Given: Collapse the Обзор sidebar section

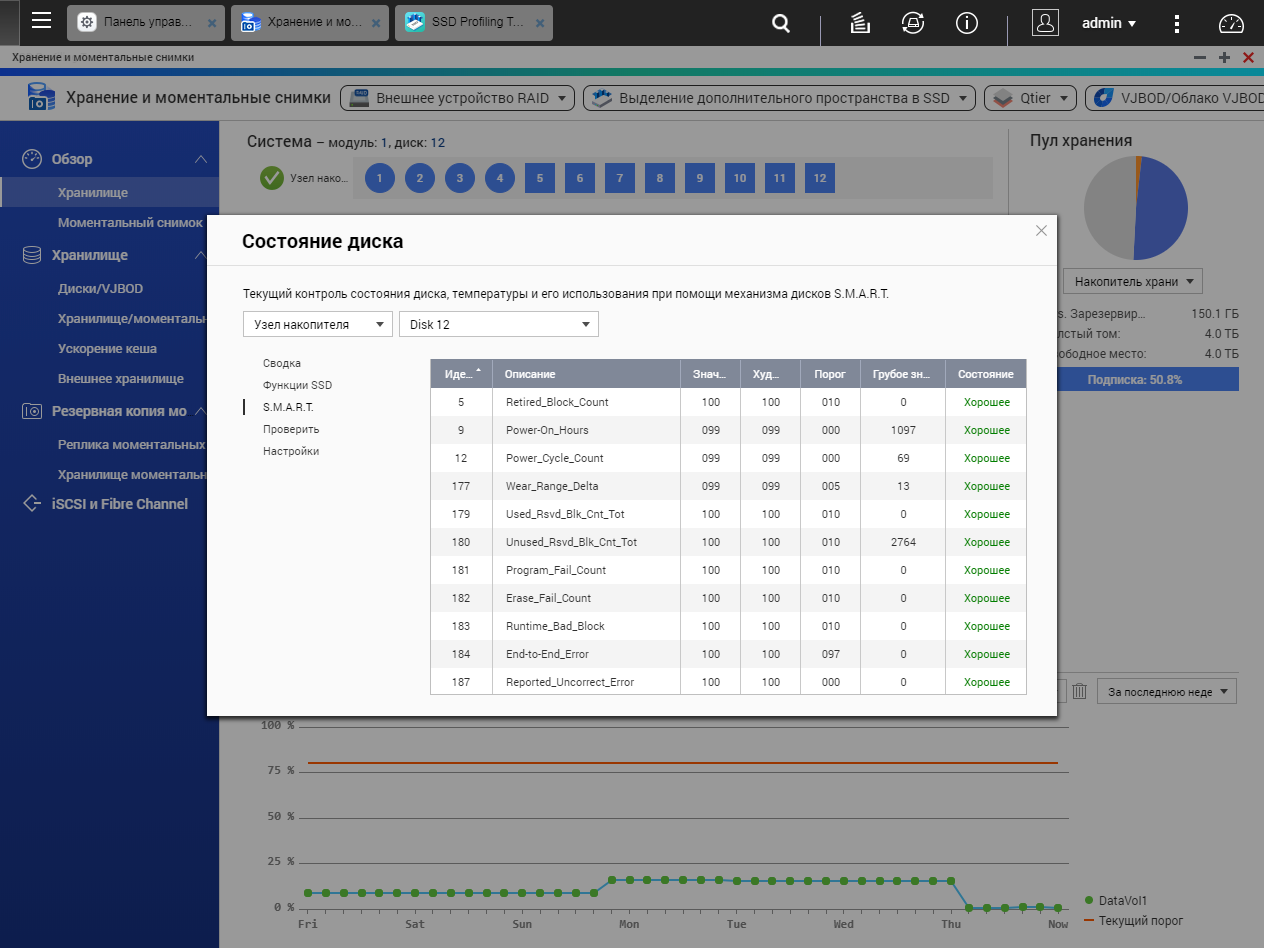Looking at the screenshot, I should 201,159.
